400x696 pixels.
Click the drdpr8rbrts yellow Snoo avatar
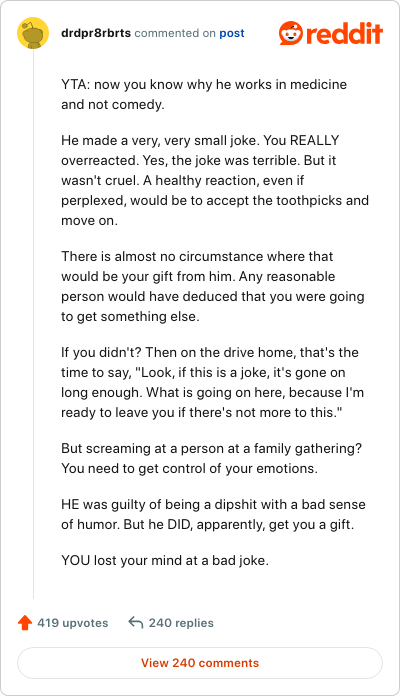point(33,33)
